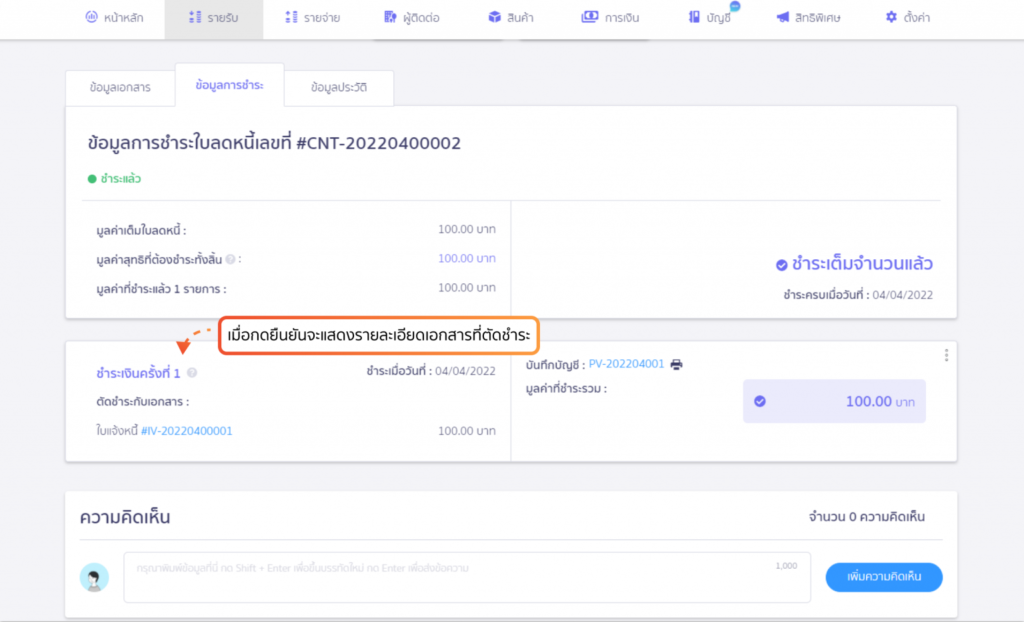Viewport: 1024px width, 622px height.
Task: Click the settings gear icon
Action: [x=891, y=17]
